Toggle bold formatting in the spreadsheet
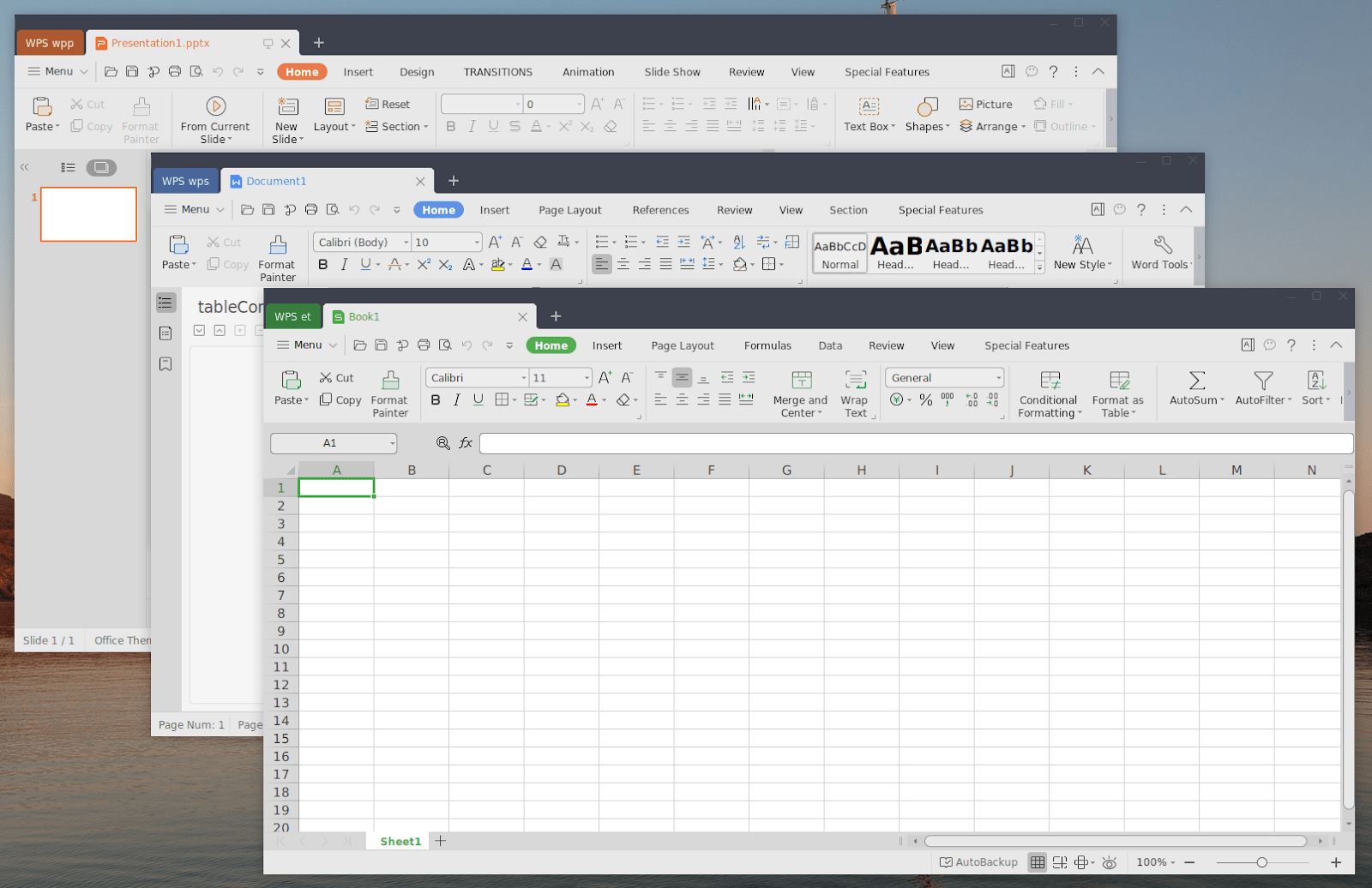Image resolution: width=1372 pixels, height=888 pixels. coord(435,399)
